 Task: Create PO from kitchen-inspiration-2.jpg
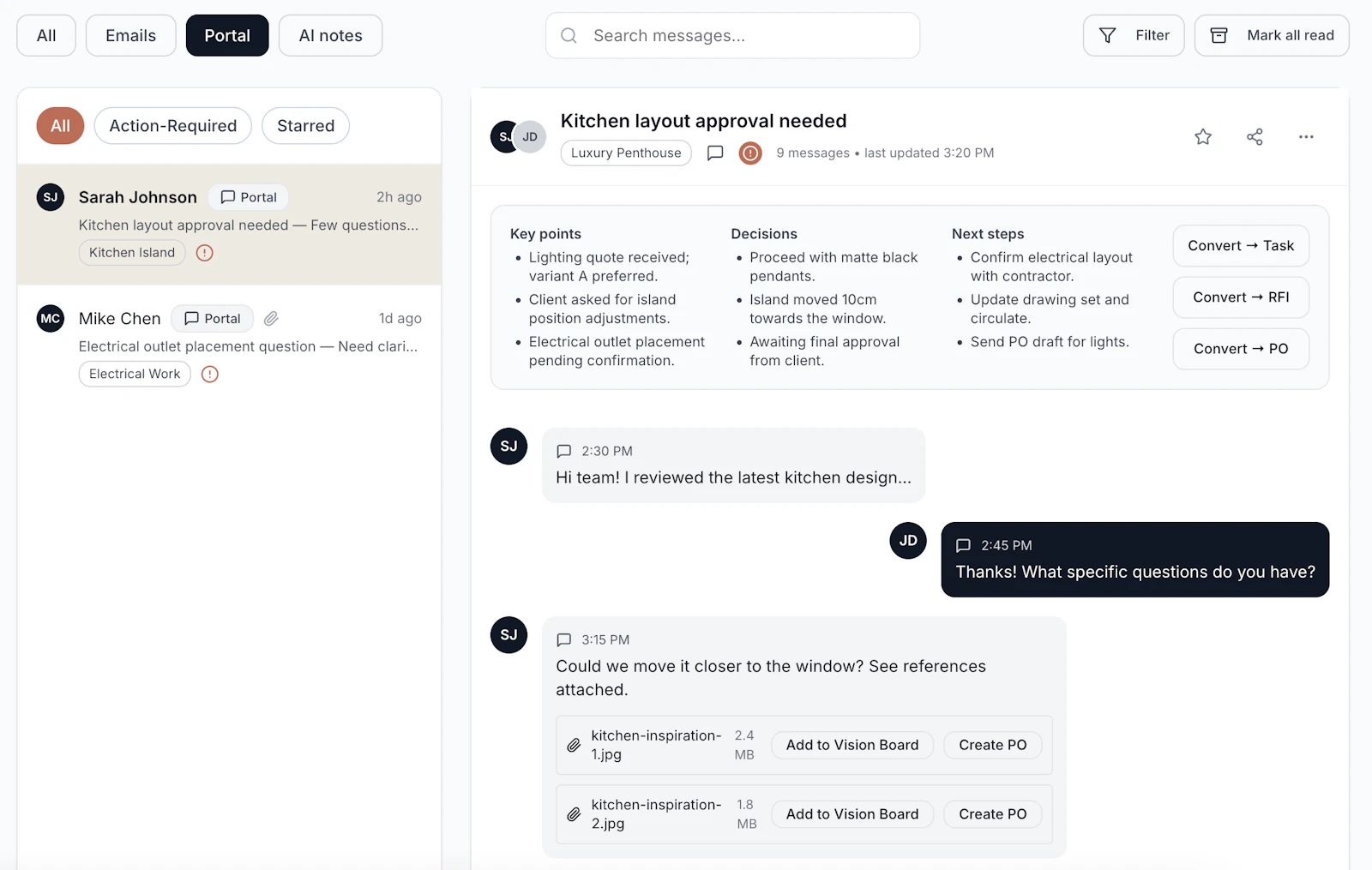(x=992, y=814)
